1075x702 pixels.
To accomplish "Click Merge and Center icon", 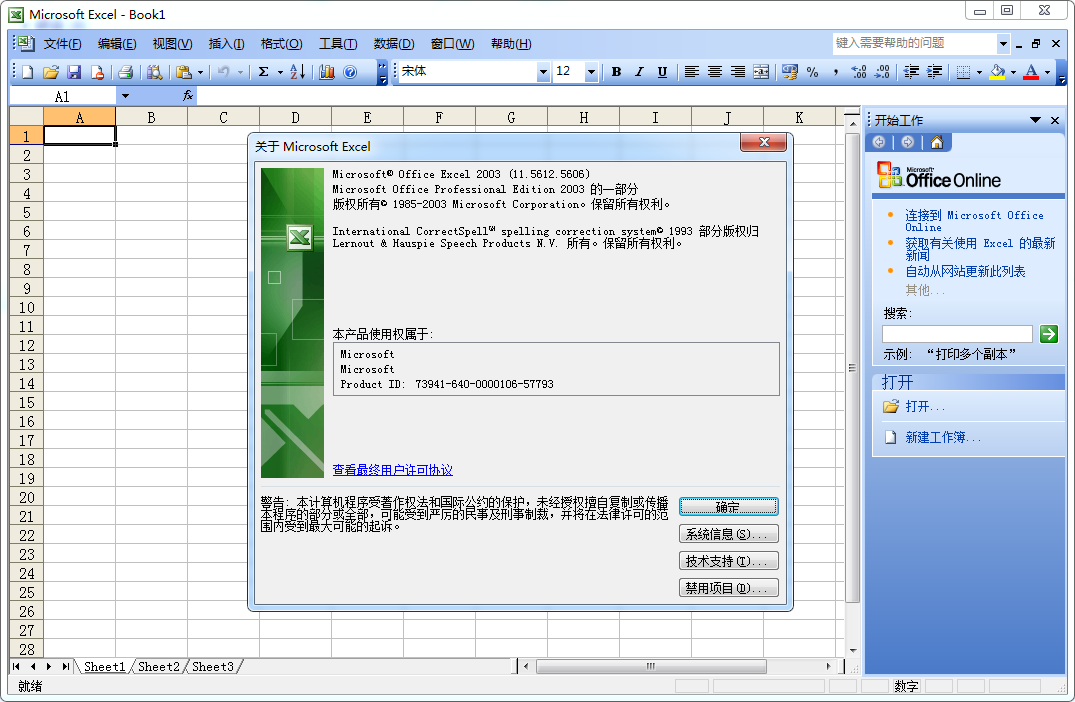I will point(761,72).
